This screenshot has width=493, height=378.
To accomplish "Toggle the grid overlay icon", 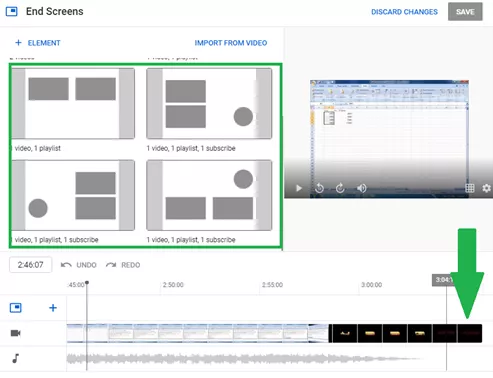I will 470,188.
